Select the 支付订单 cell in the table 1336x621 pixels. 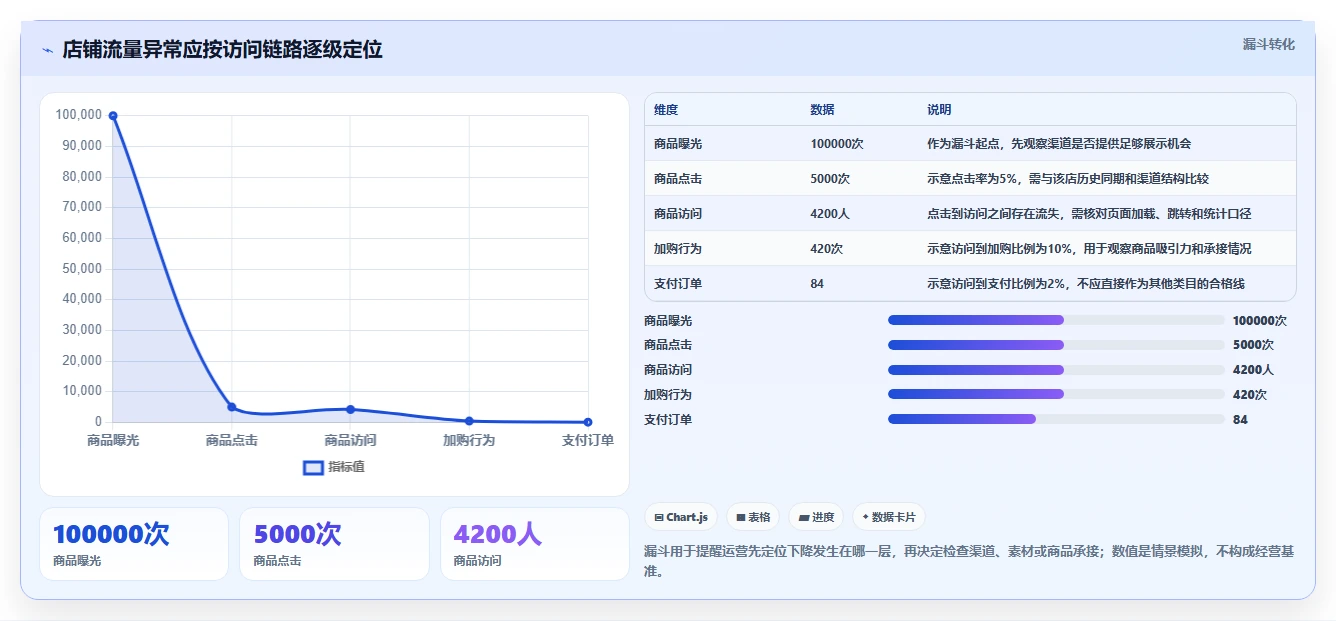[x=678, y=284]
